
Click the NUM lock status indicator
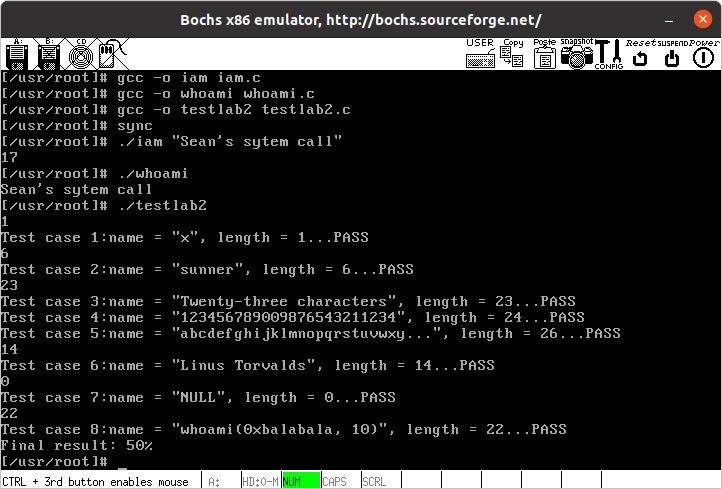tap(301, 482)
